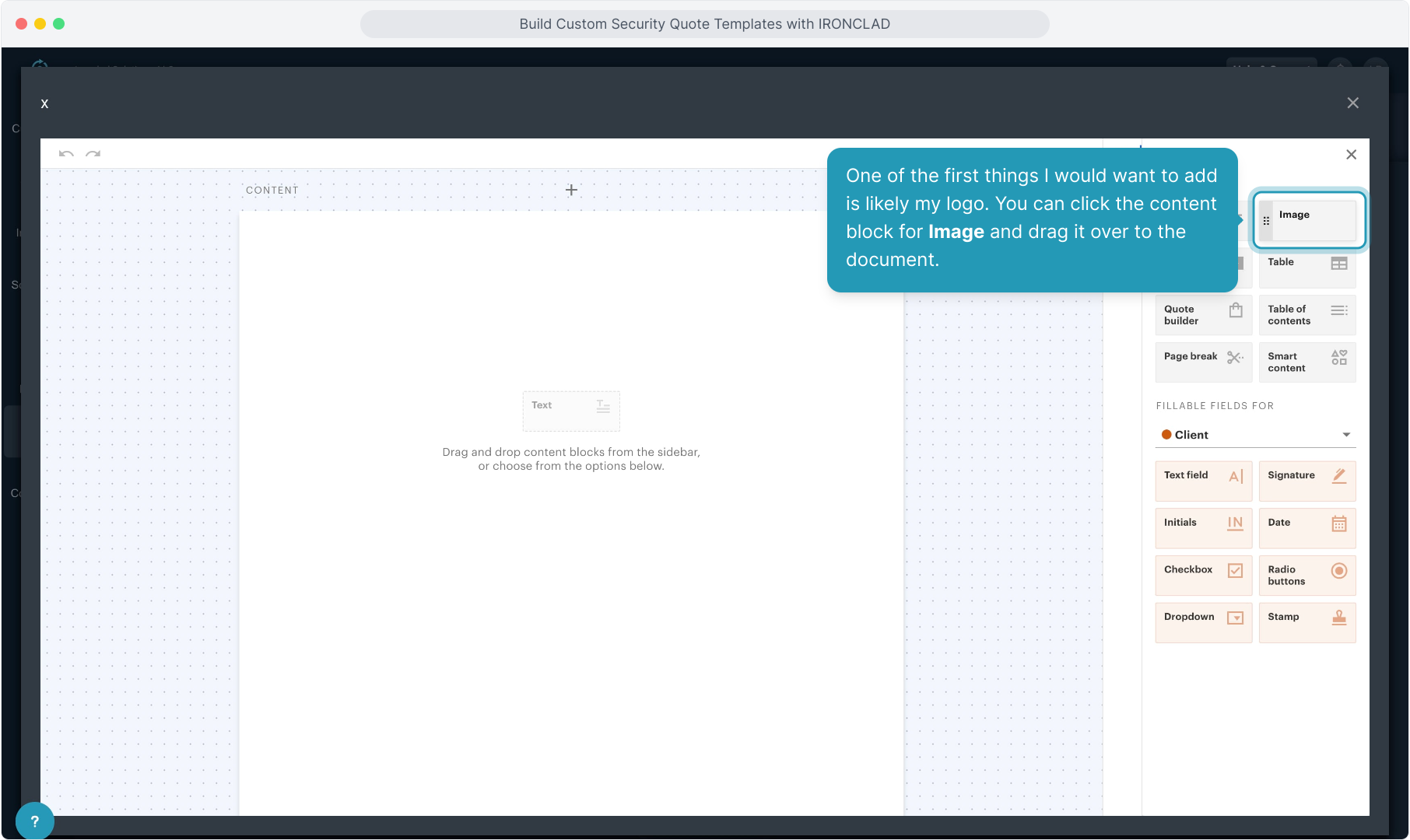Click the plus icon beside CONTENT
1410x840 pixels.
pyautogui.click(x=571, y=190)
